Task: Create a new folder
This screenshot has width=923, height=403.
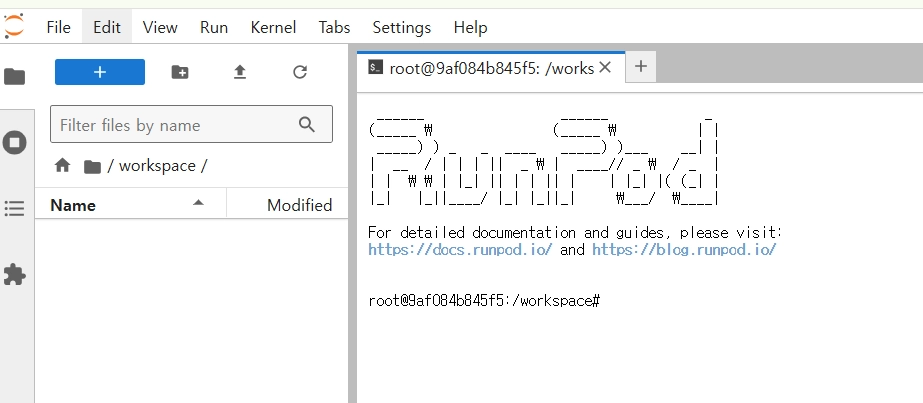Action: click(x=180, y=72)
